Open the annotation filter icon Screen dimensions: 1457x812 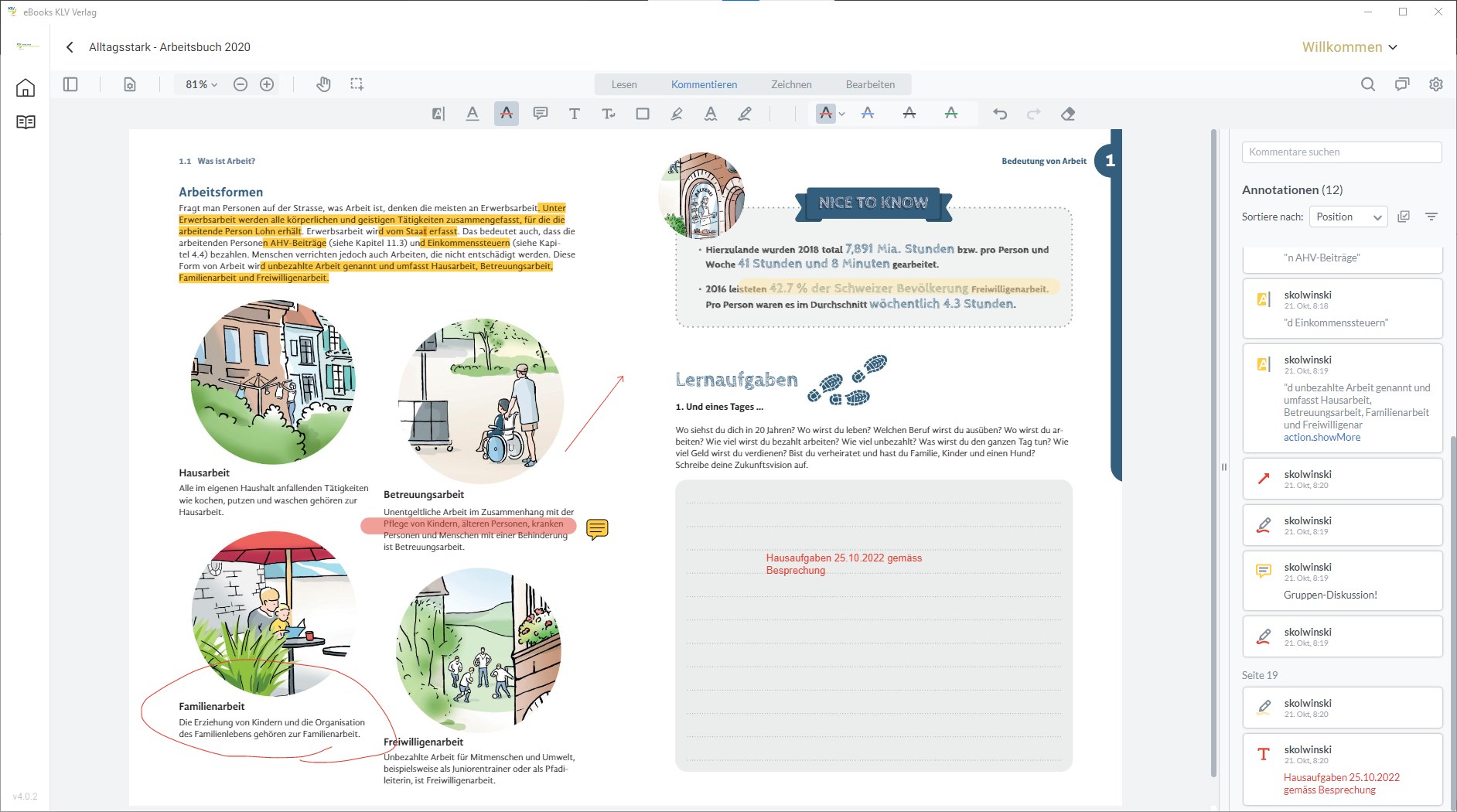click(x=1431, y=217)
